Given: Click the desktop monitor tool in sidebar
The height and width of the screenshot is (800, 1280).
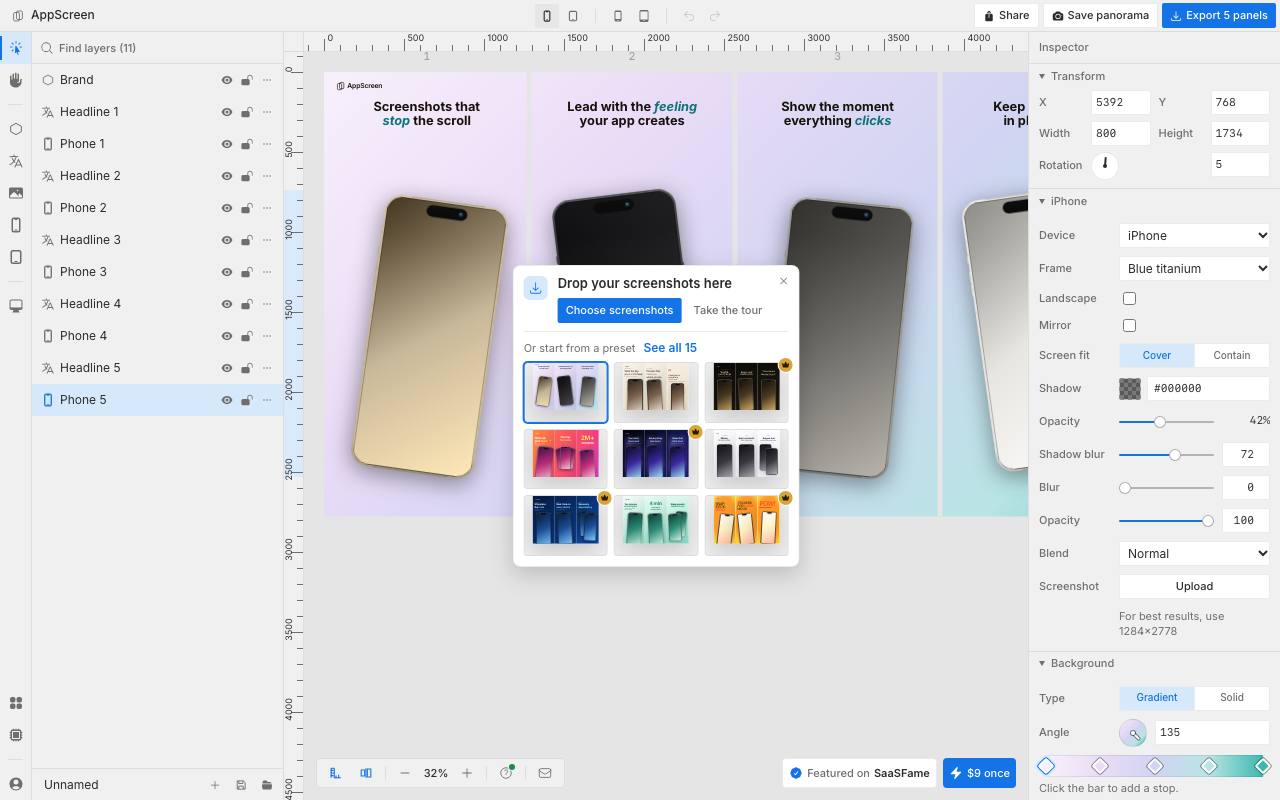Looking at the screenshot, I should (15, 306).
